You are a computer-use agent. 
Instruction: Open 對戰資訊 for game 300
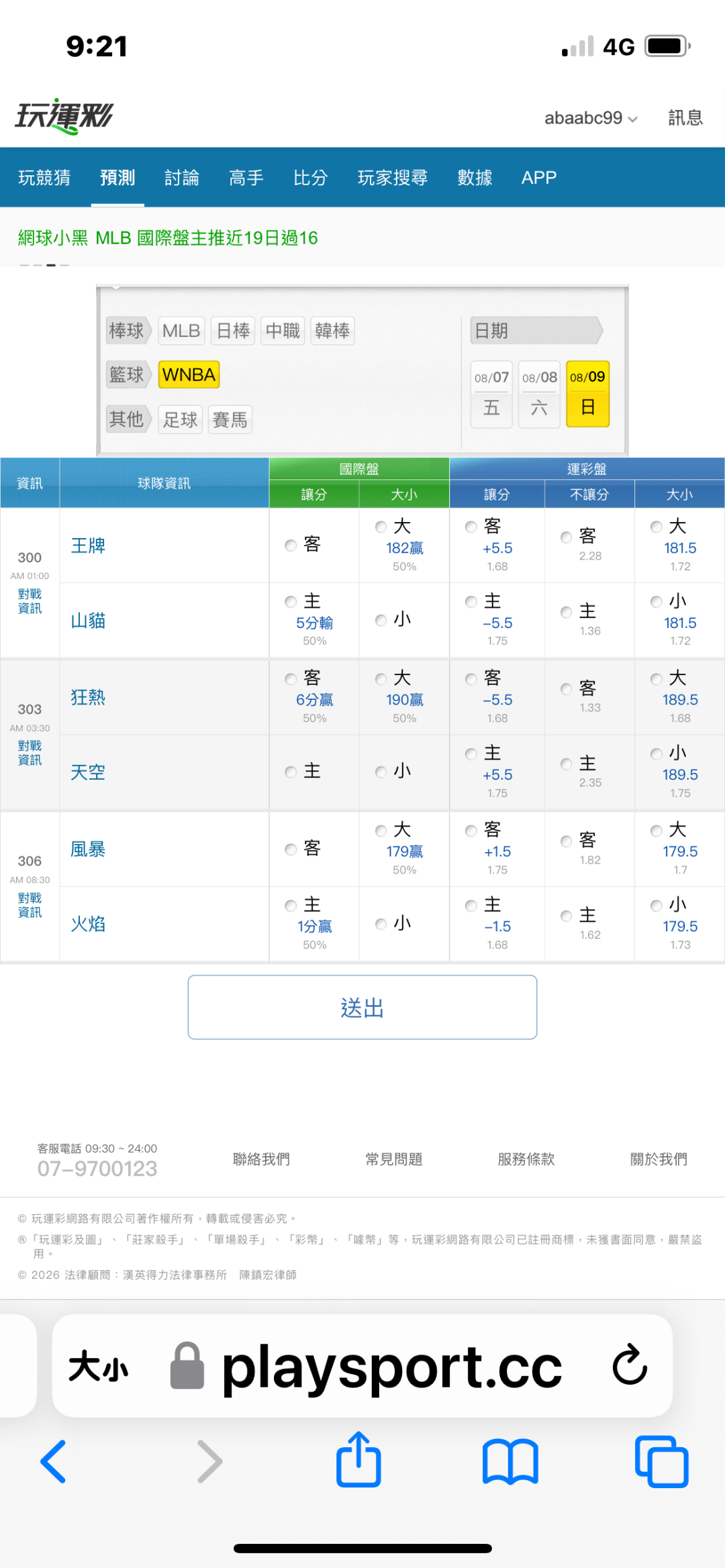[x=30, y=601]
